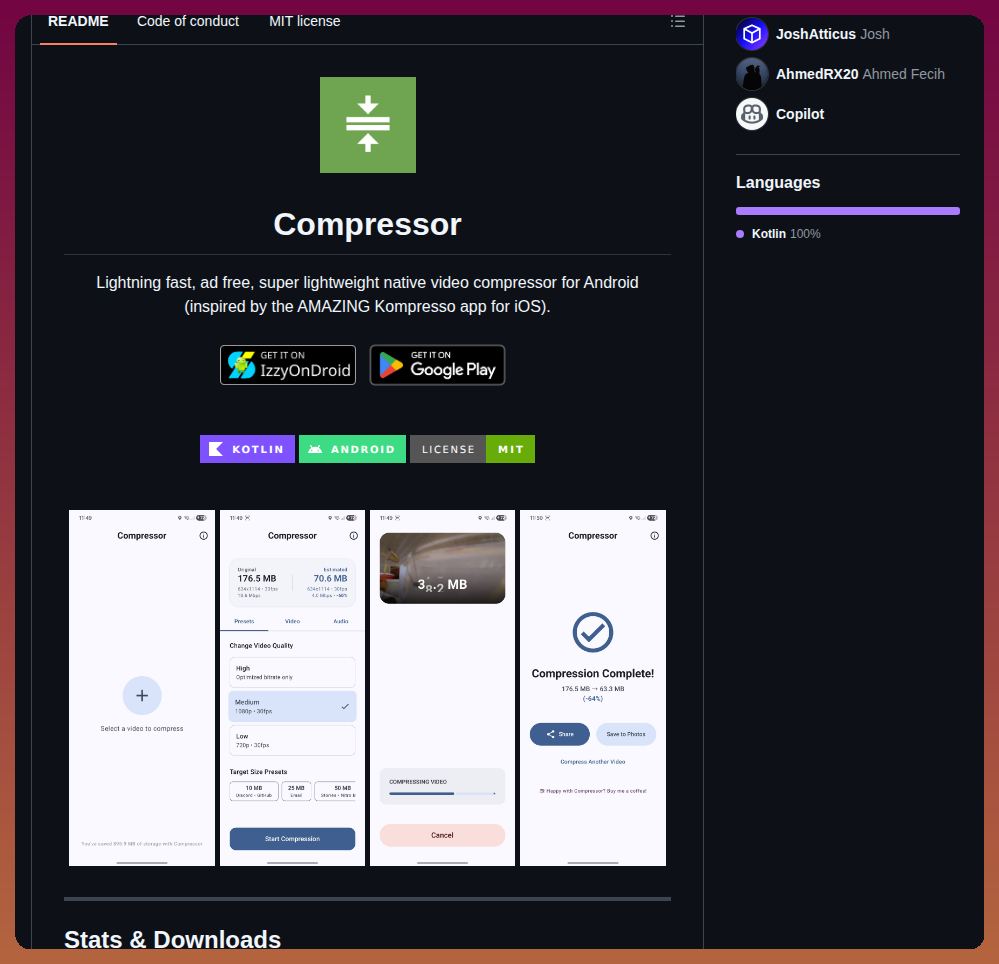
Task: Open the README tab
Action: point(78,22)
